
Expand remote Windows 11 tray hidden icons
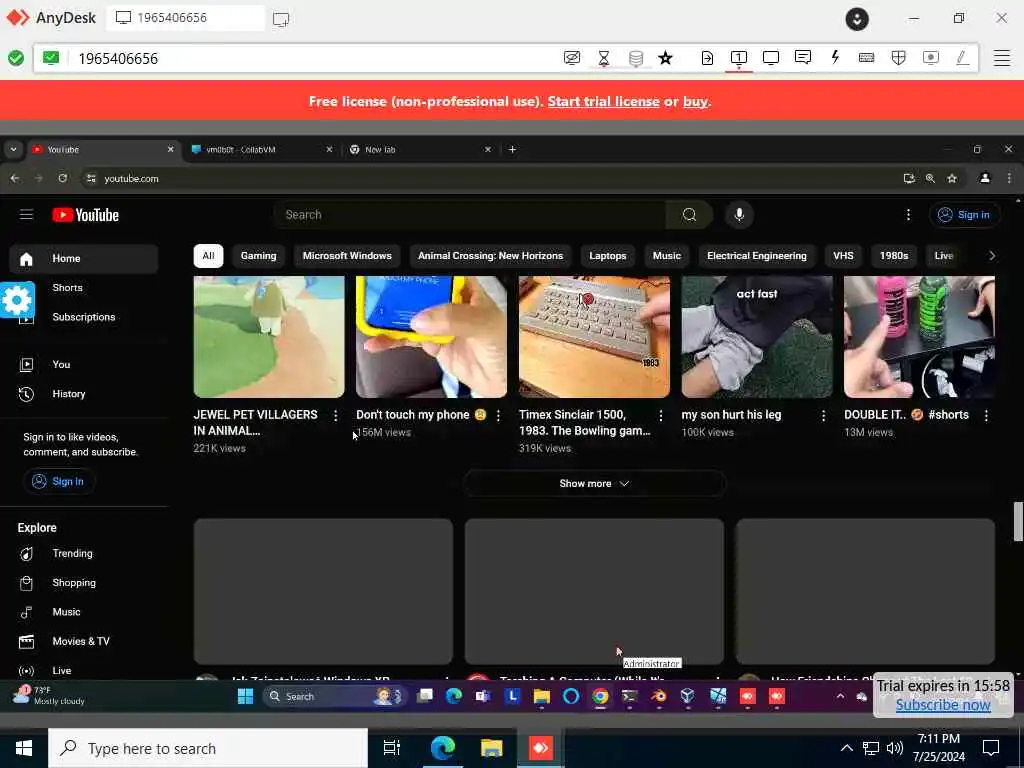tap(840, 696)
